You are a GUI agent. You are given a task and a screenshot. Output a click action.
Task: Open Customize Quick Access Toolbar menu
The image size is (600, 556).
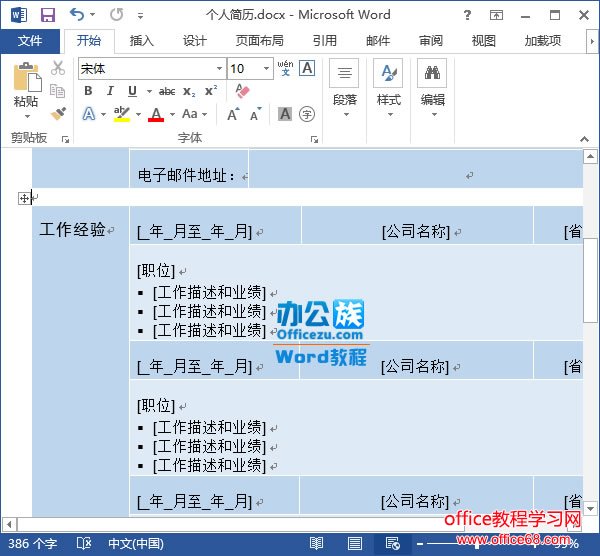(x=140, y=16)
